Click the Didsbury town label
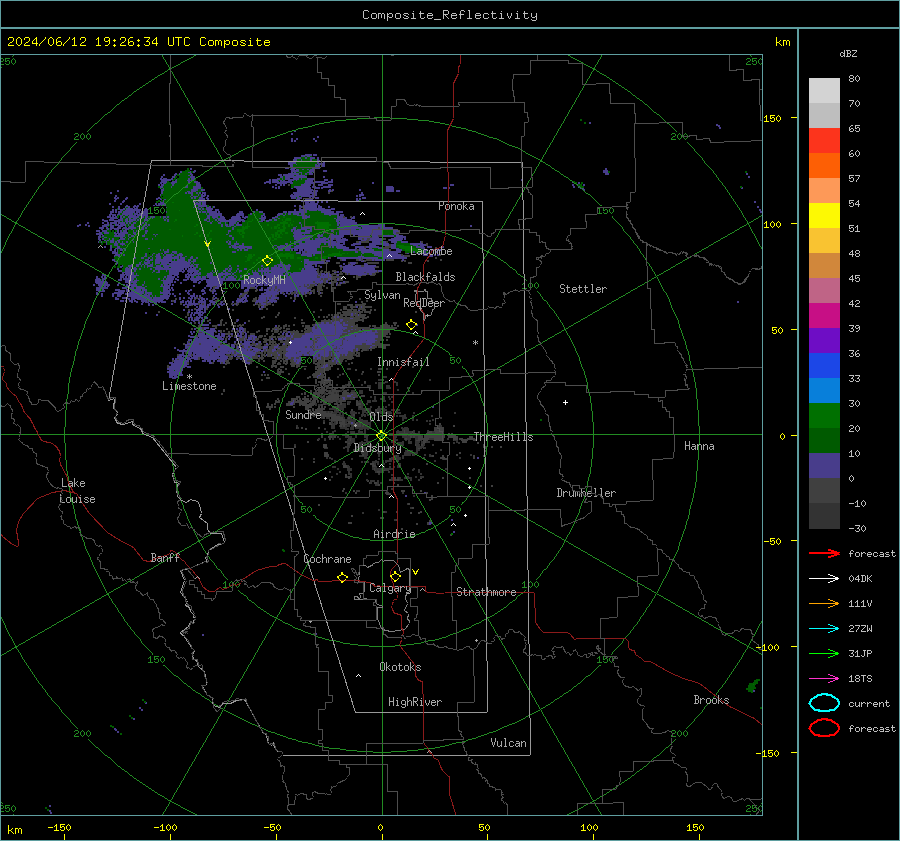 (x=377, y=448)
